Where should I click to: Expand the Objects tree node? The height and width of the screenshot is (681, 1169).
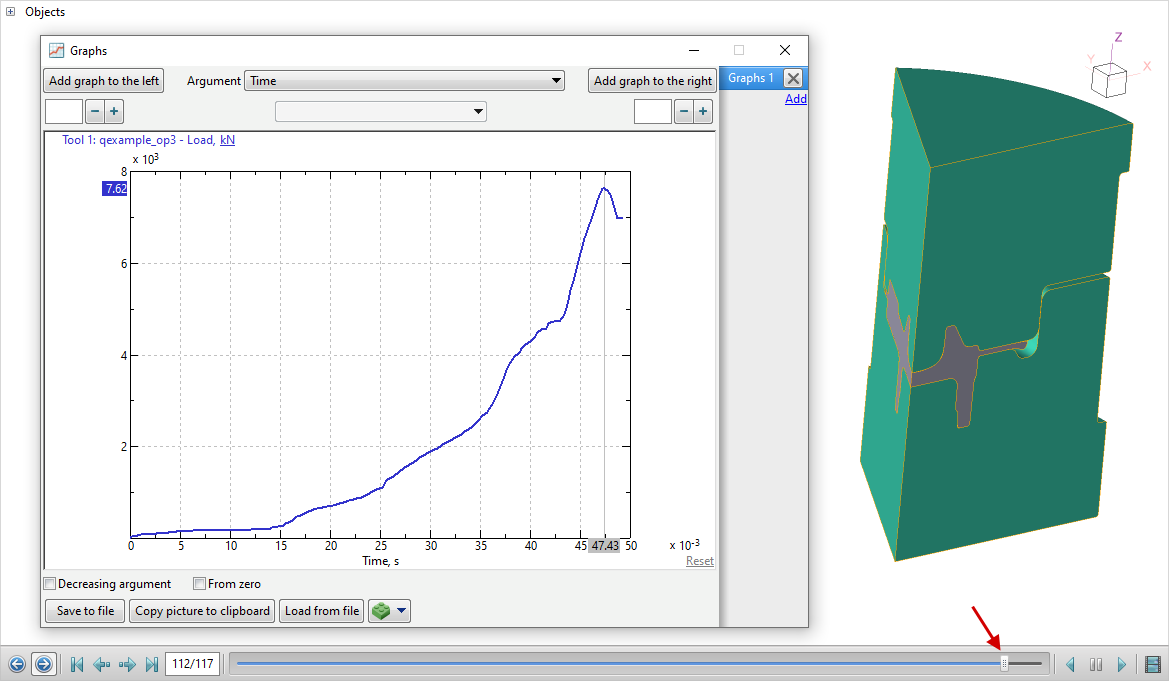(x=10, y=12)
